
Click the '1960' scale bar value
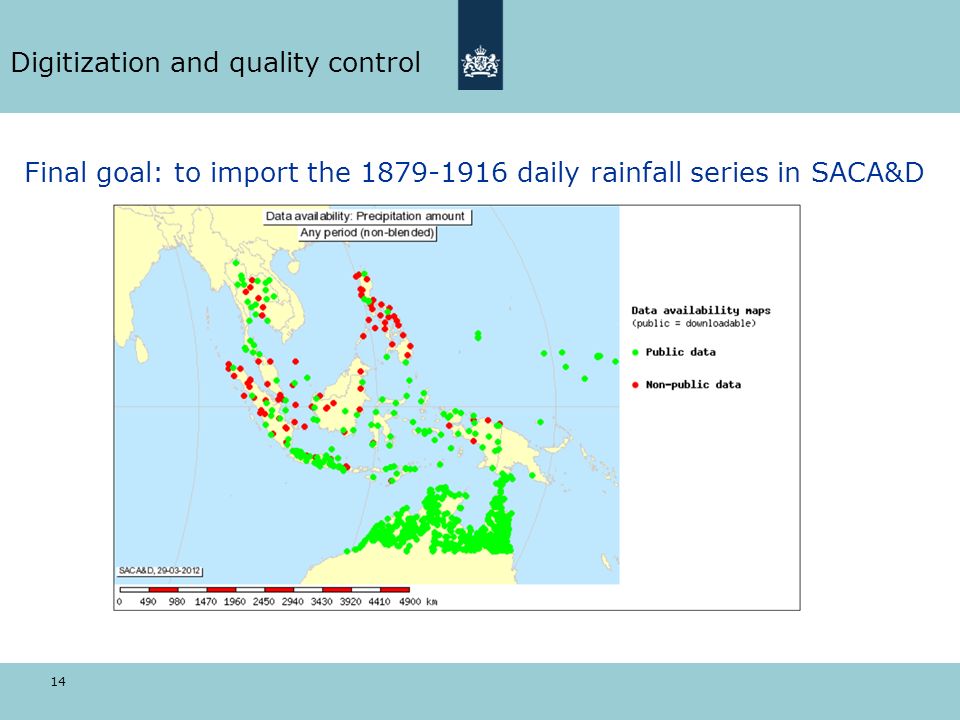point(234,602)
